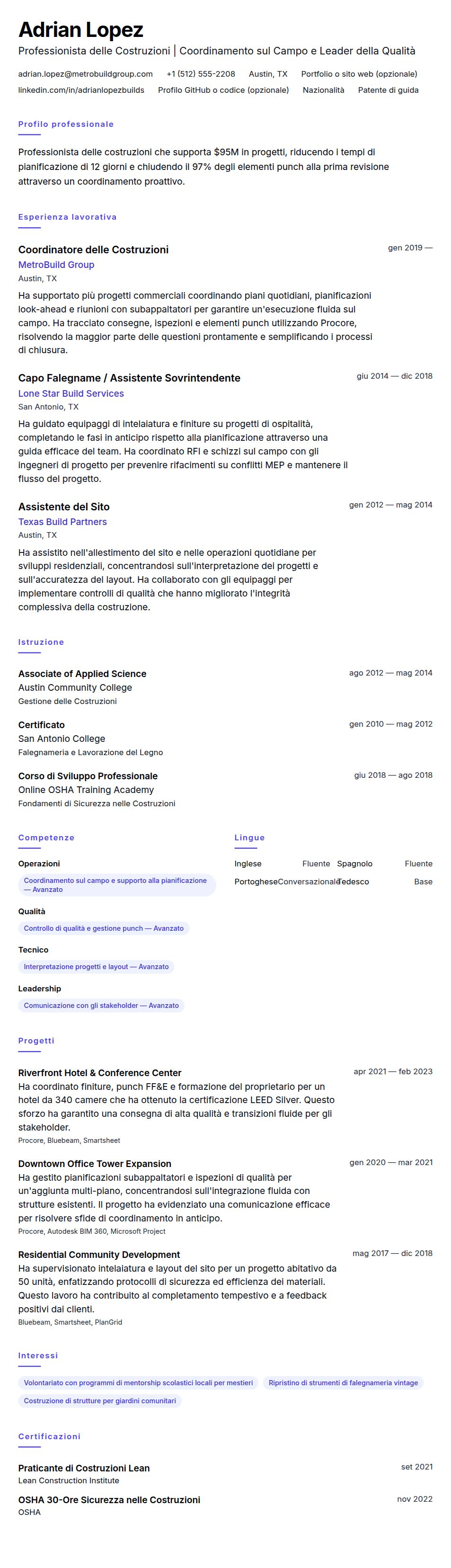Select the name heading Adrian Lopez
Image resolution: width=451 pixels, height=1568 pixels.
click(81, 29)
